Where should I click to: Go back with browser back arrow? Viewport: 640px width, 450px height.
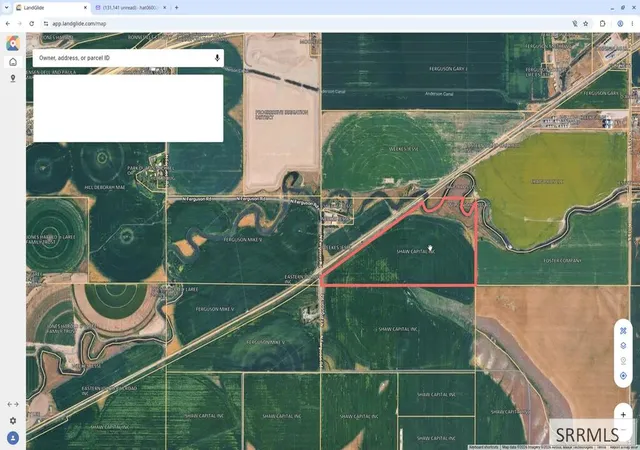point(8,24)
